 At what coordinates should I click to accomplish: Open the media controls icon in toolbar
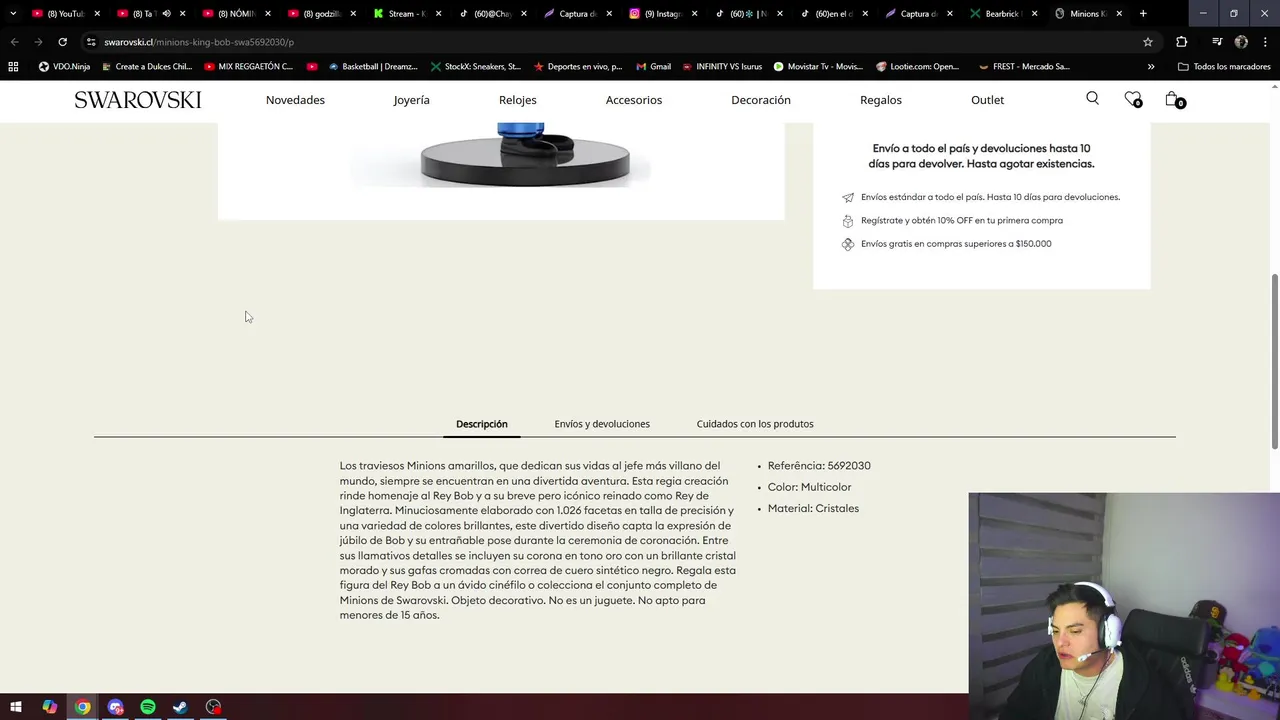click(1216, 42)
